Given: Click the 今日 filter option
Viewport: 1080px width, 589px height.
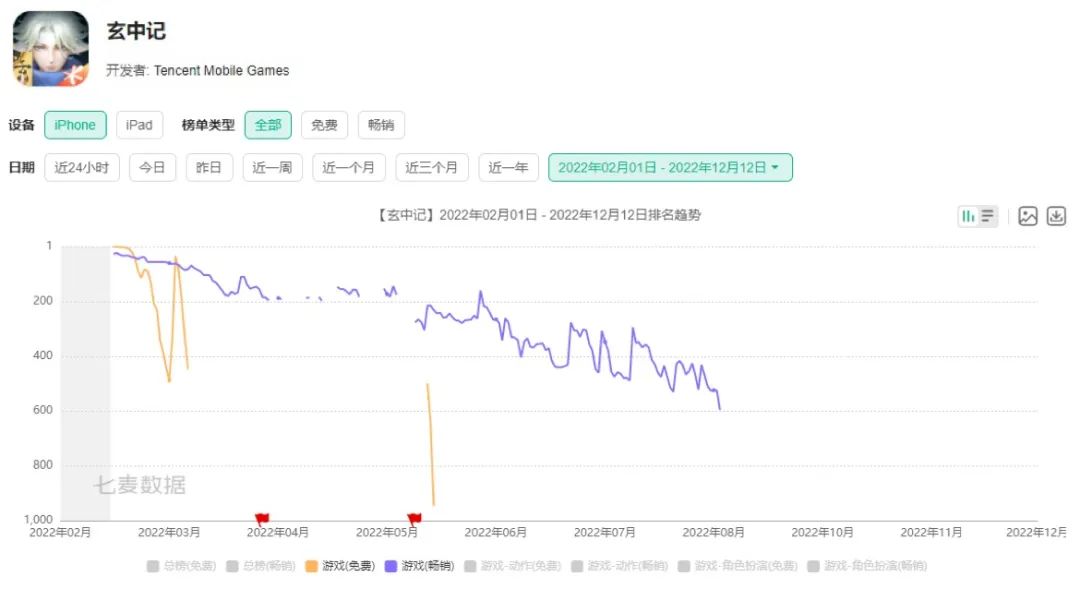Looking at the screenshot, I should tap(152, 167).
